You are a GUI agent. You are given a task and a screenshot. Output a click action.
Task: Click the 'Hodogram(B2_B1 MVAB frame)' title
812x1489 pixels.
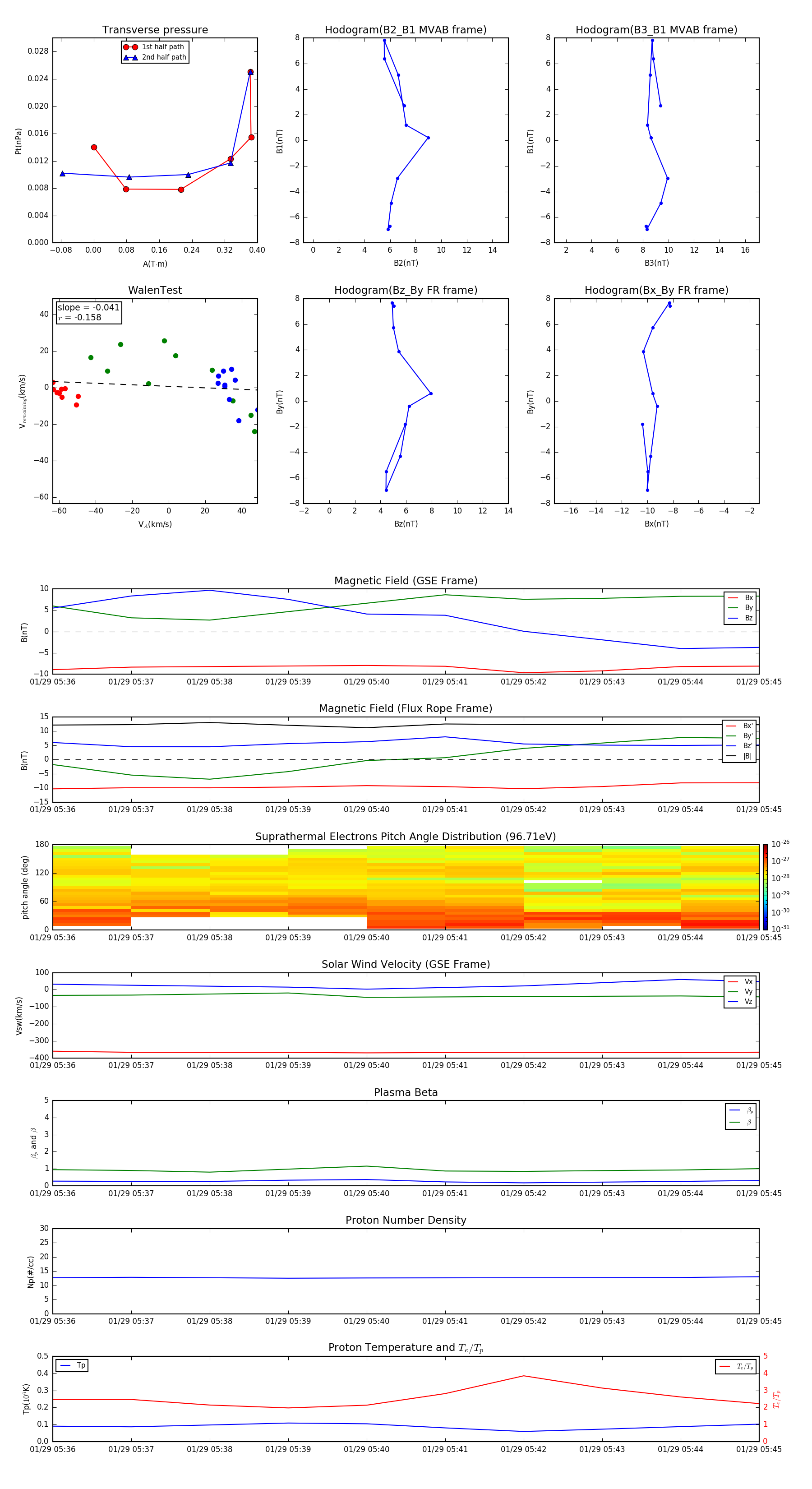coord(406,30)
